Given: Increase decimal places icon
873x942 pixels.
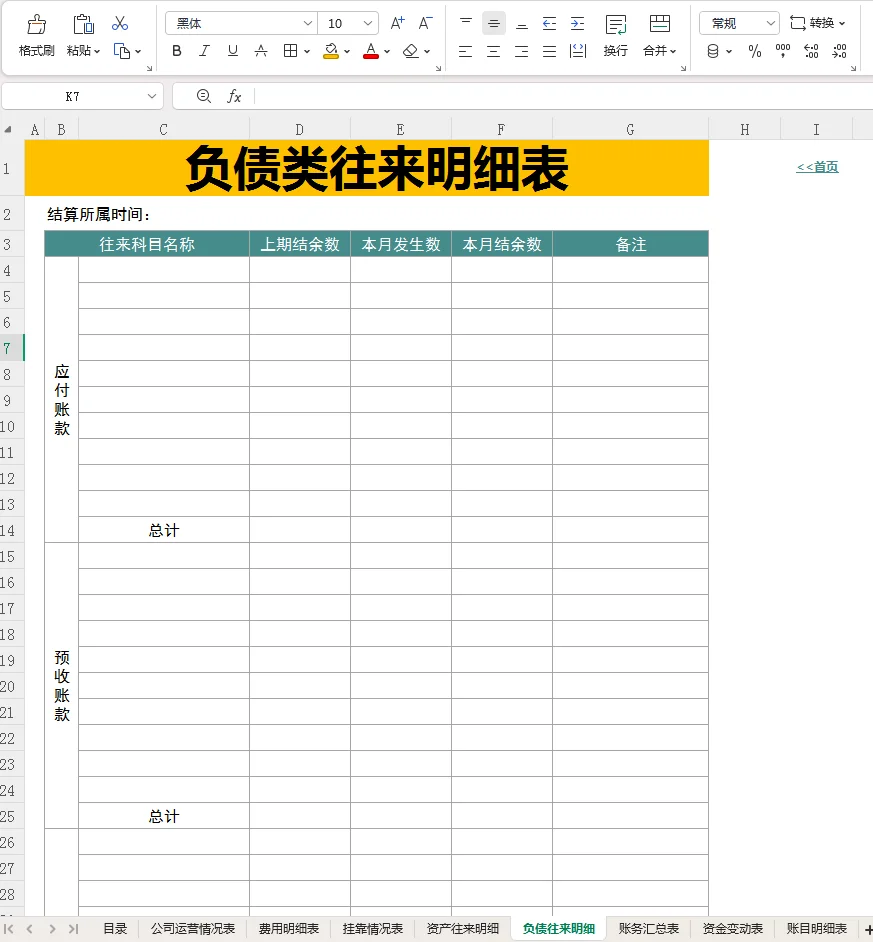Looking at the screenshot, I should [811, 52].
